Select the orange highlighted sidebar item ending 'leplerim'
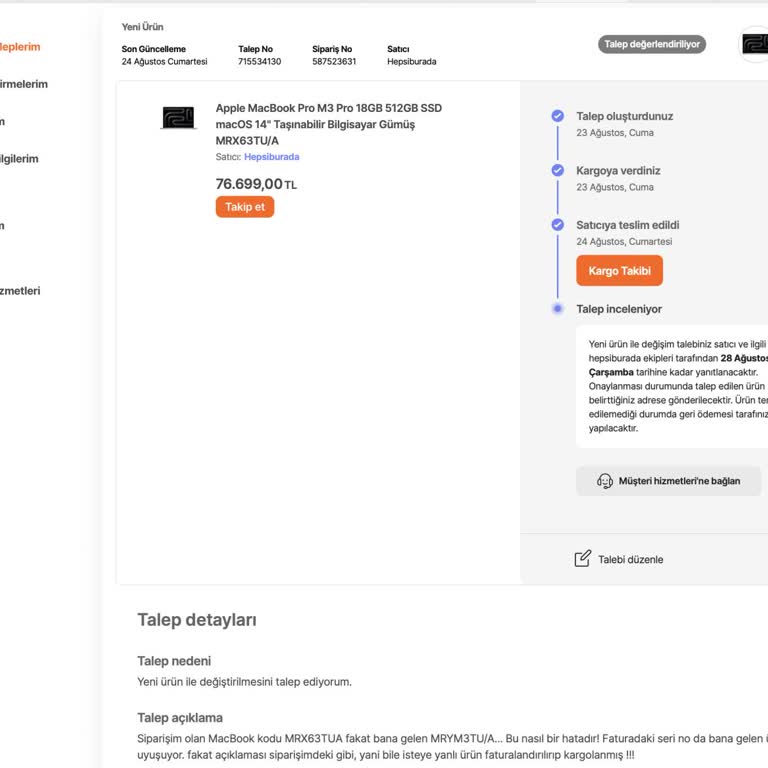 (20, 47)
